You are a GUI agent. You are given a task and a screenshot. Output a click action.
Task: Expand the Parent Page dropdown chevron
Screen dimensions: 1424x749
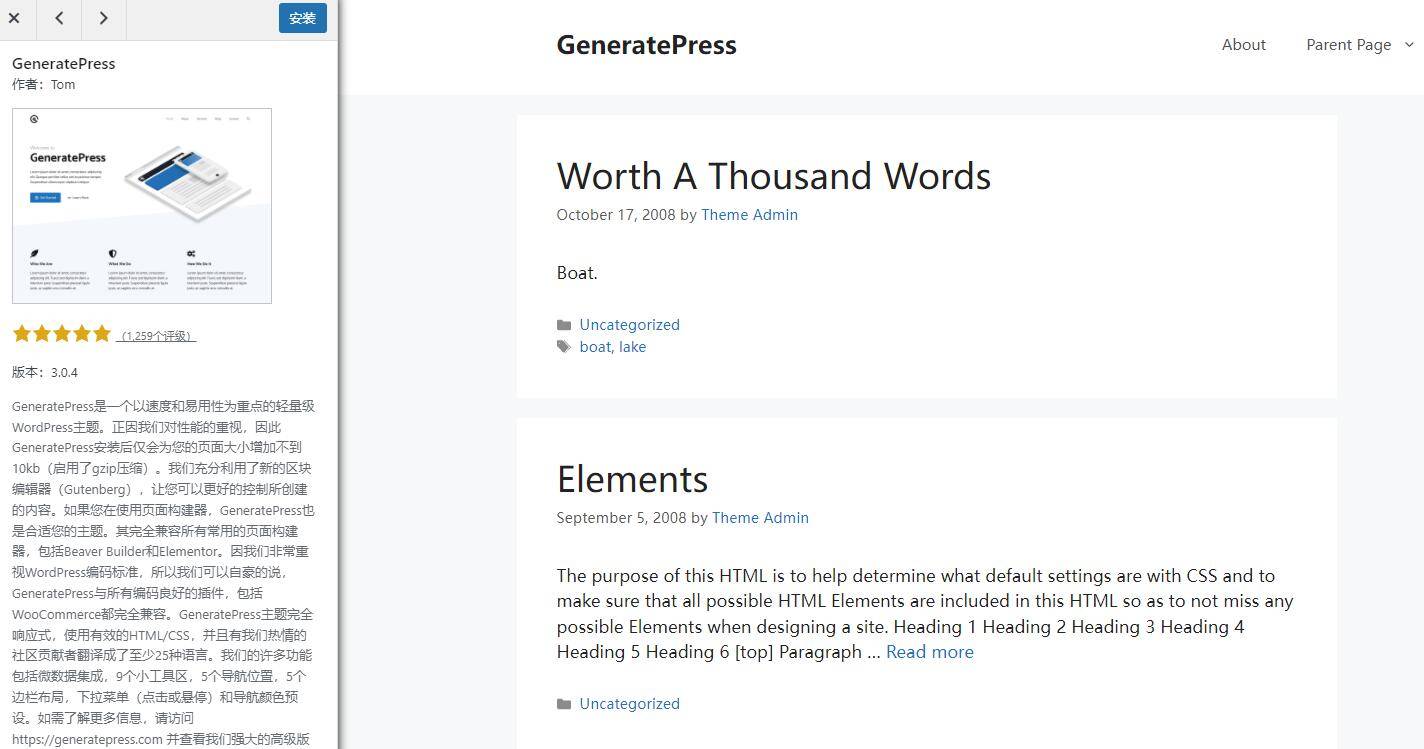(1409, 44)
